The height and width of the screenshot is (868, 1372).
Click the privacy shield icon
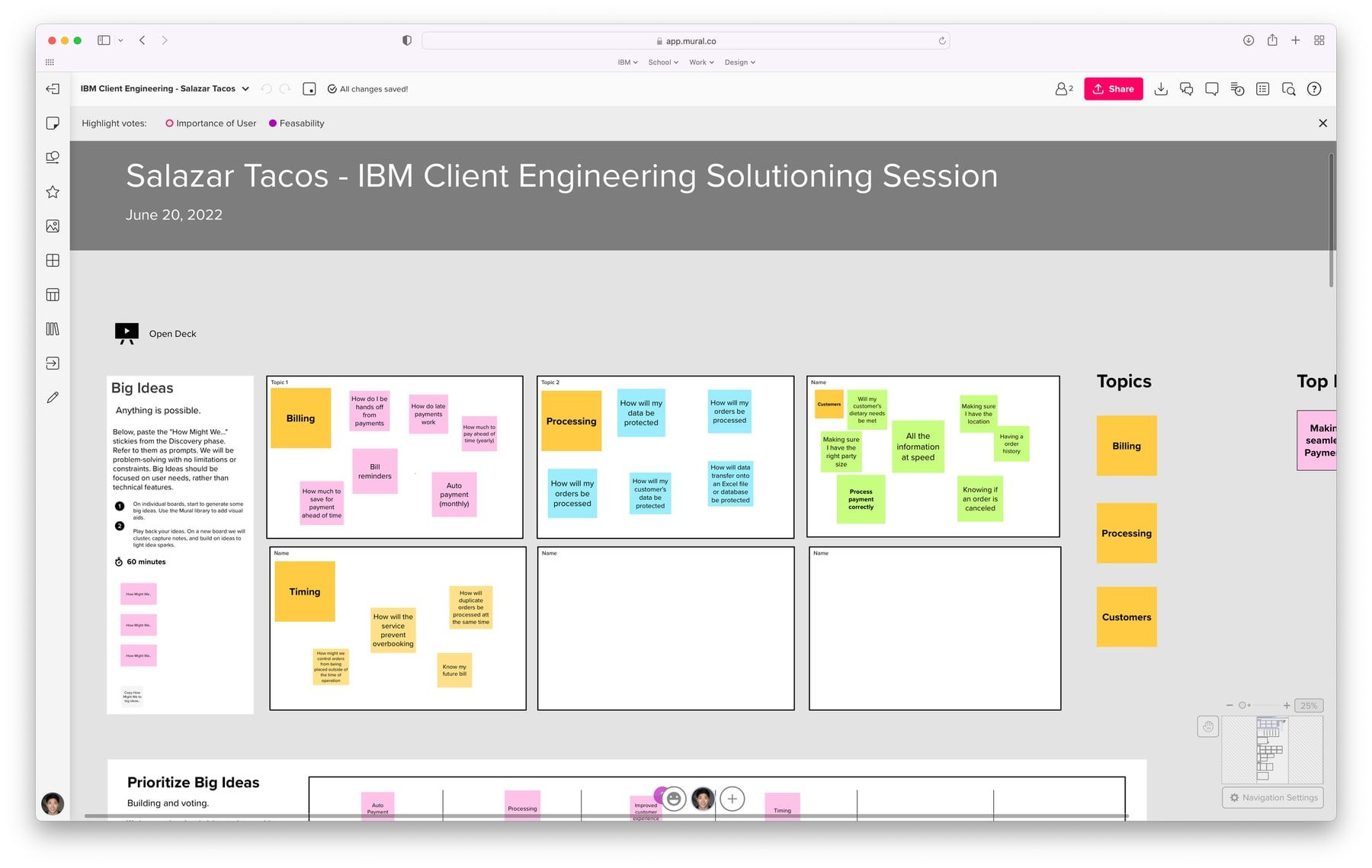click(x=407, y=40)
